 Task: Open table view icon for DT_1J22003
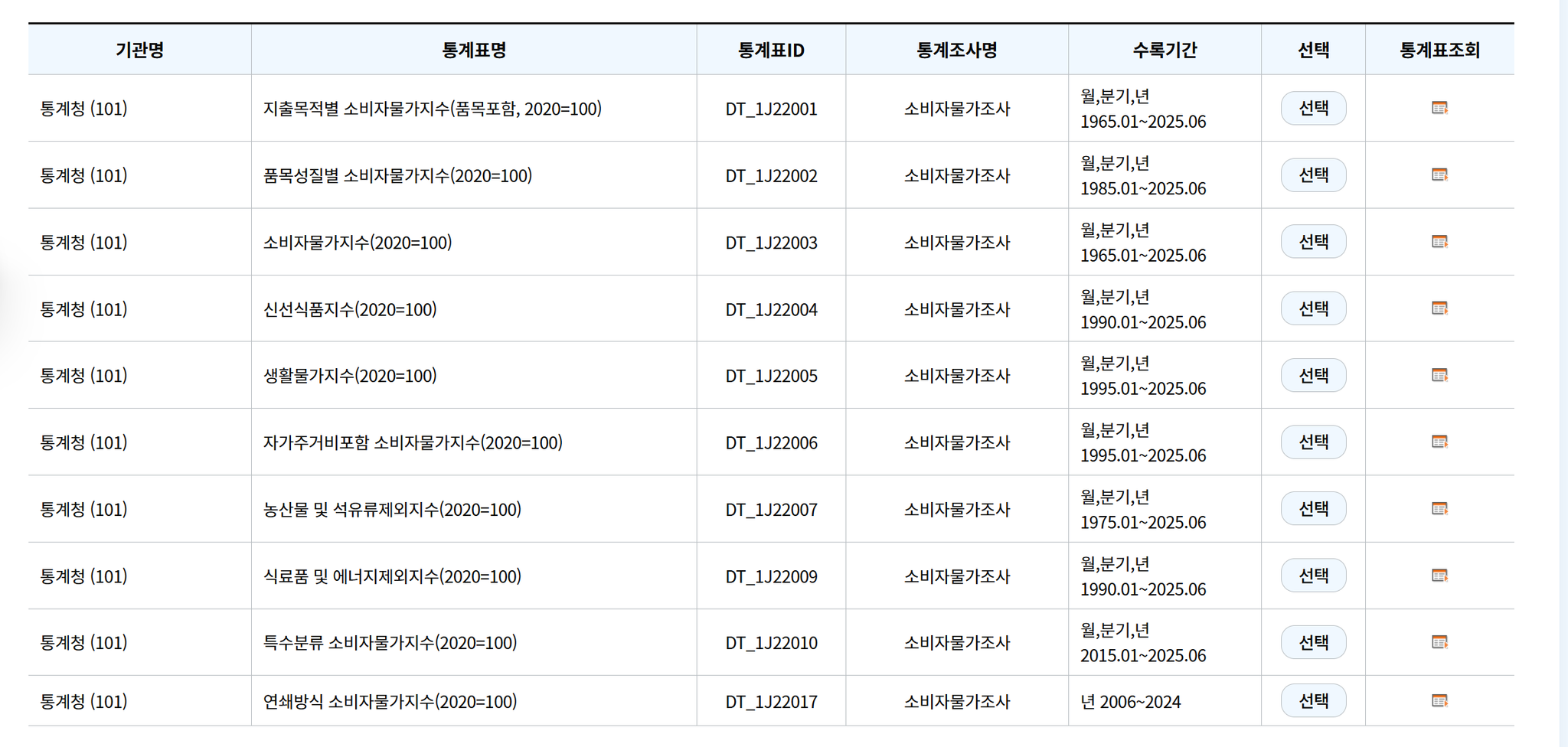point(1439,242)
